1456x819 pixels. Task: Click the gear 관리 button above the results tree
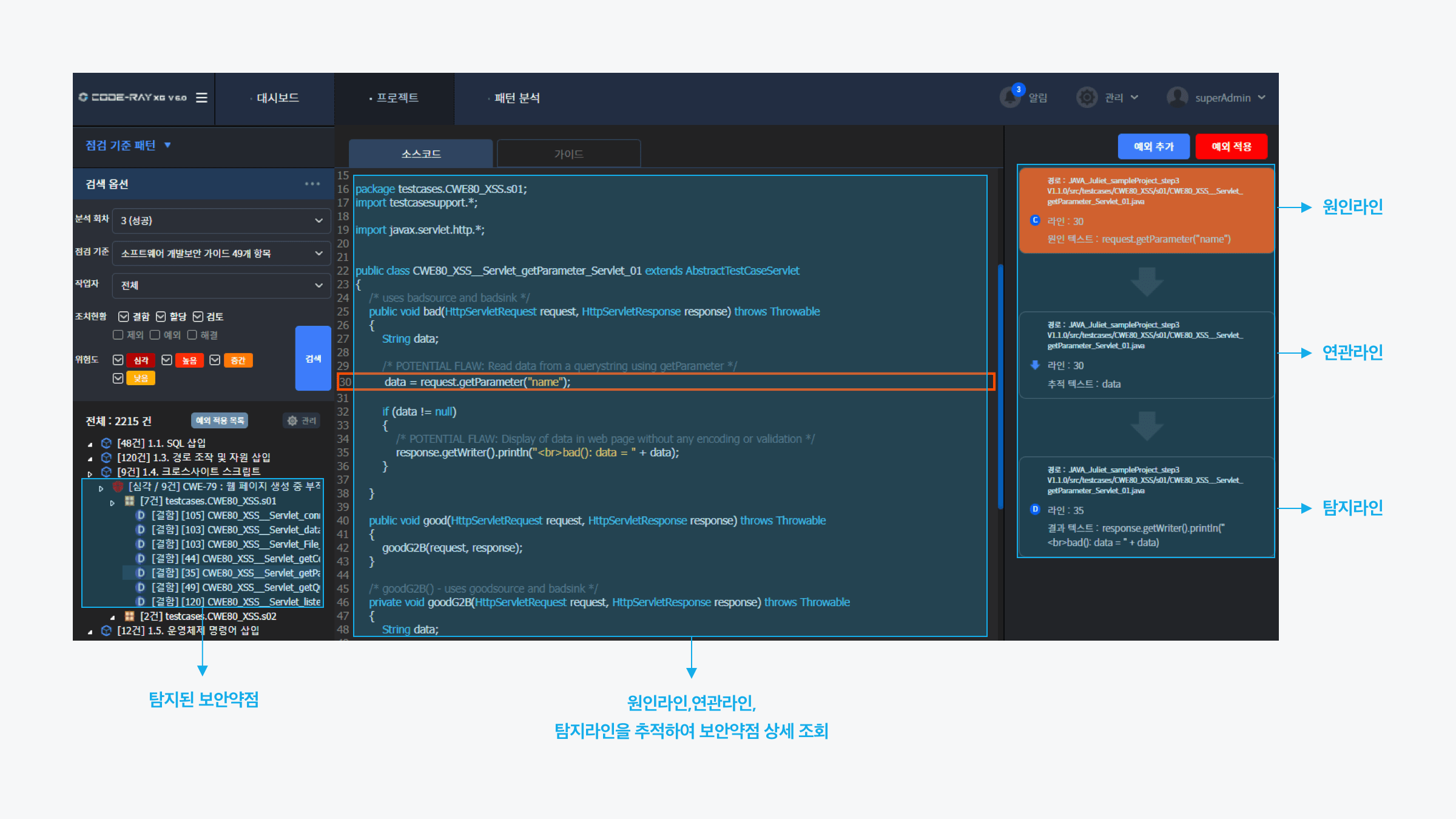click(x=302, y=420)
